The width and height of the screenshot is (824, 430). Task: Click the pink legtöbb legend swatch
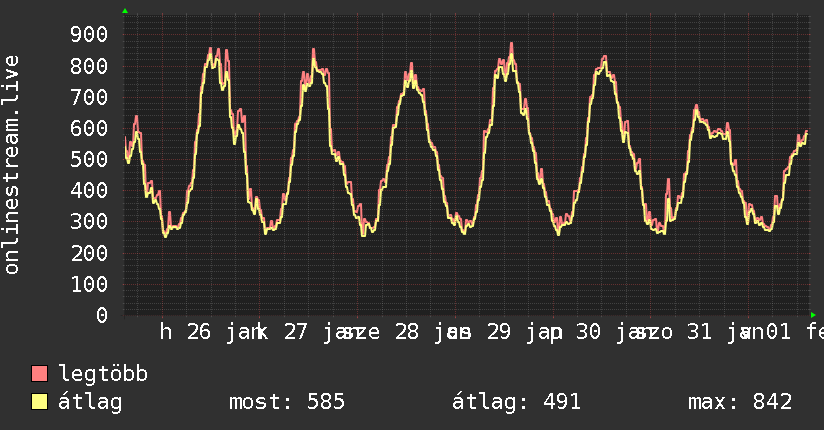point(39,373)
